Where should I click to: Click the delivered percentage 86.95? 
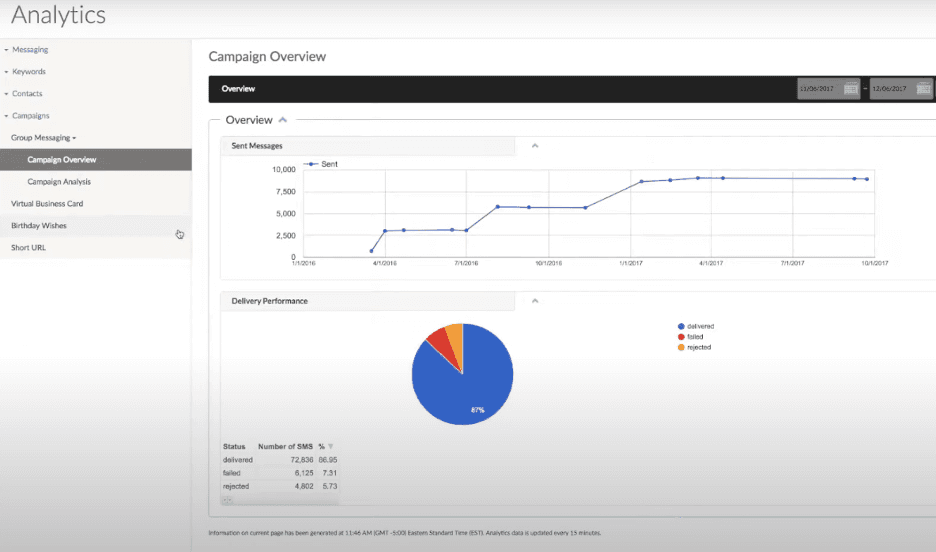point(328,460)
